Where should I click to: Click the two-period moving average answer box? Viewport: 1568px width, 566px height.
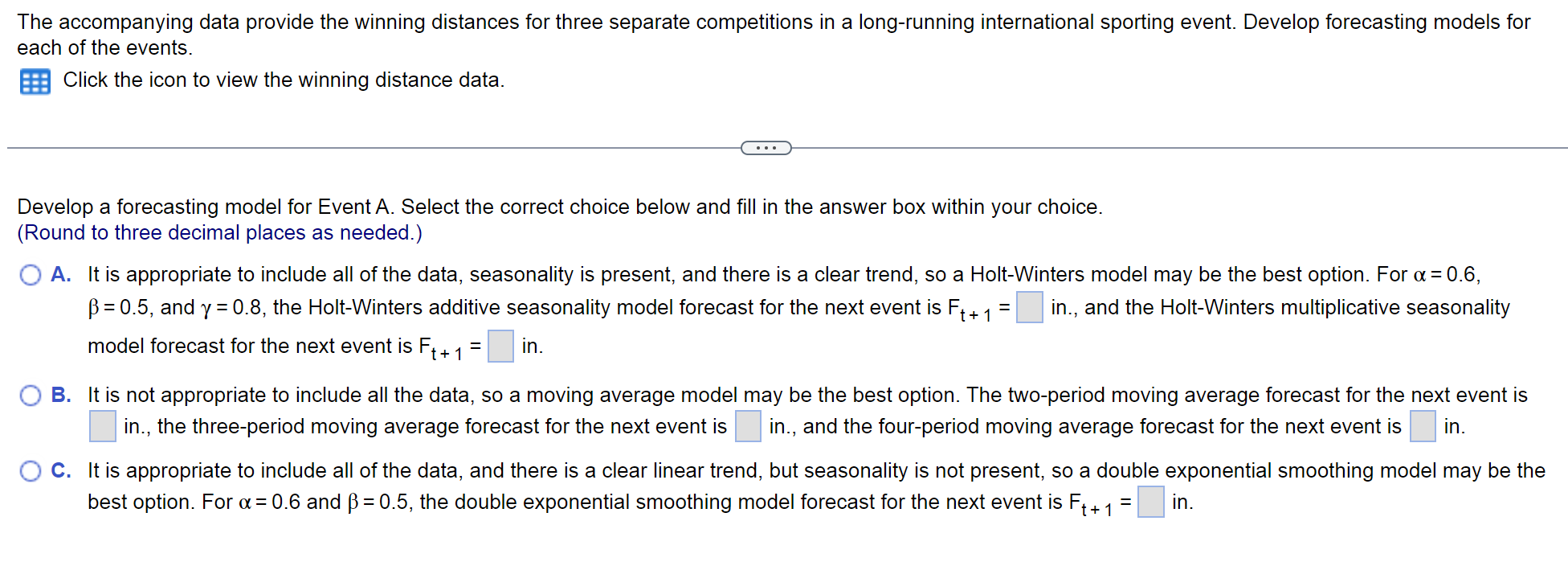[102, 427]
